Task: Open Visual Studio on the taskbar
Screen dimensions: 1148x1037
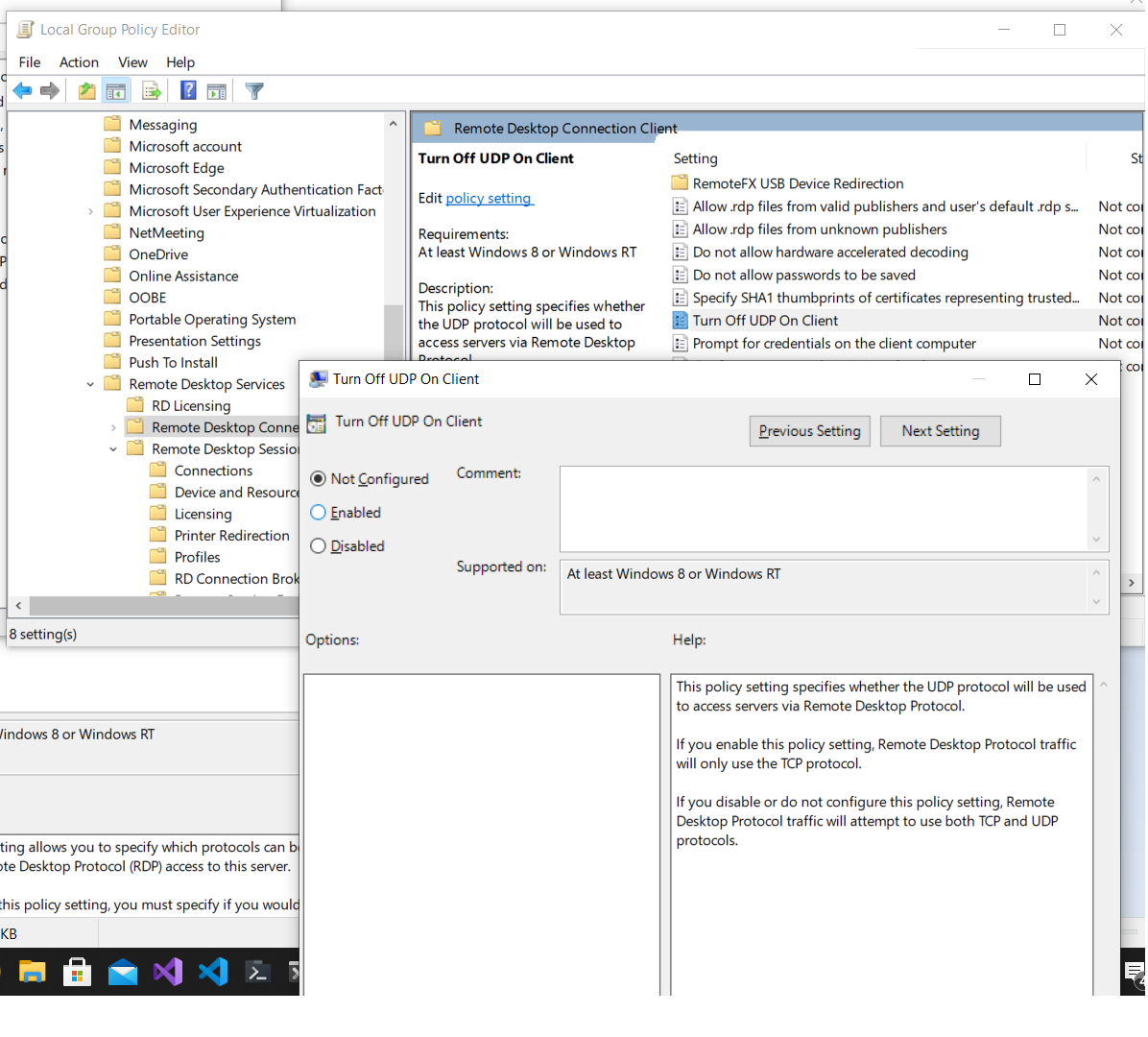Action: (x=168, y=972)
